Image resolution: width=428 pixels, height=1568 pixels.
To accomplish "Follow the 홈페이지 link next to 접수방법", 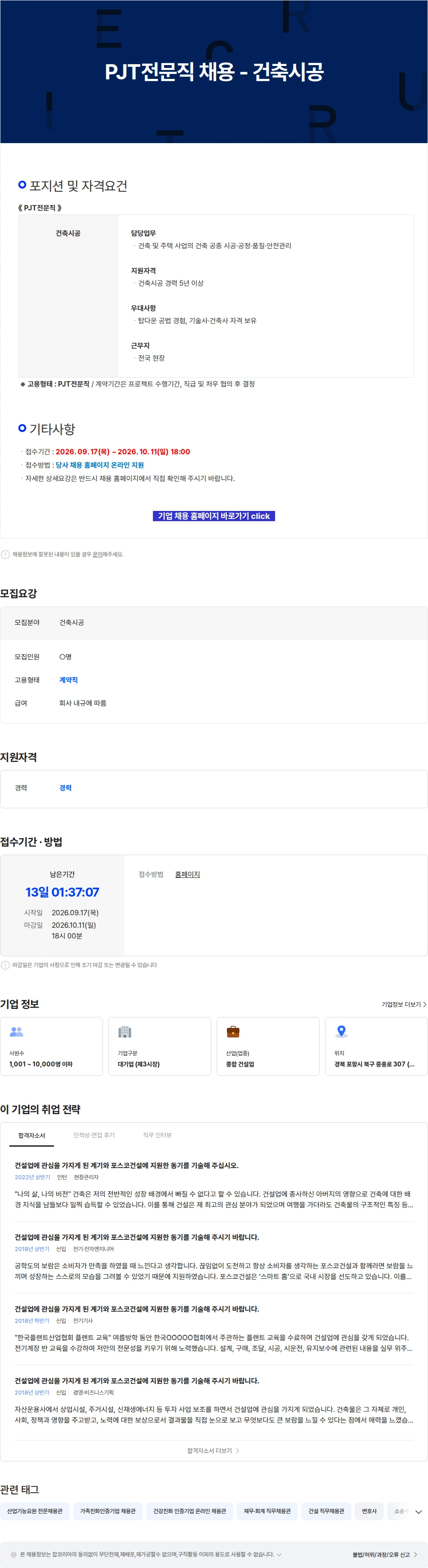I will [188, 874].
